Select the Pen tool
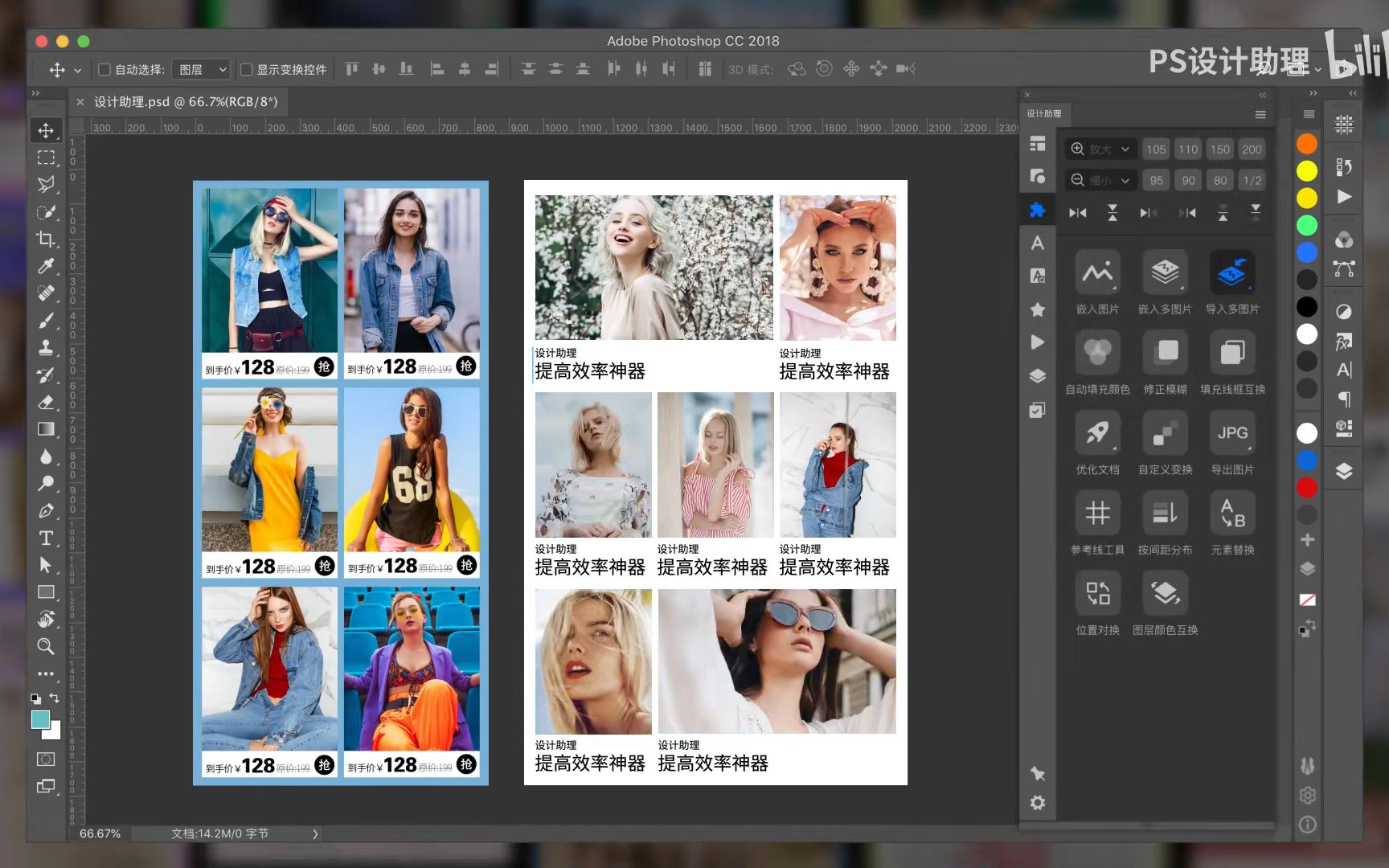 tap(46, 510)
